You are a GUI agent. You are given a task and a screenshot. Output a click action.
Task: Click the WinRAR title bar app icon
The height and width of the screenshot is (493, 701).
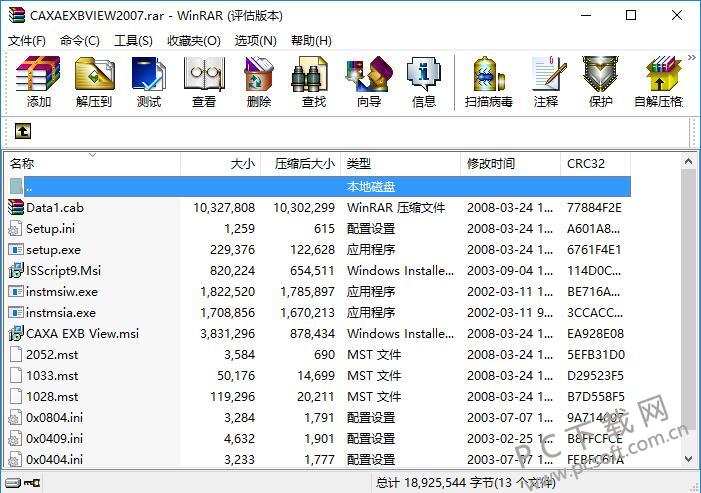[x=17, y=15]
